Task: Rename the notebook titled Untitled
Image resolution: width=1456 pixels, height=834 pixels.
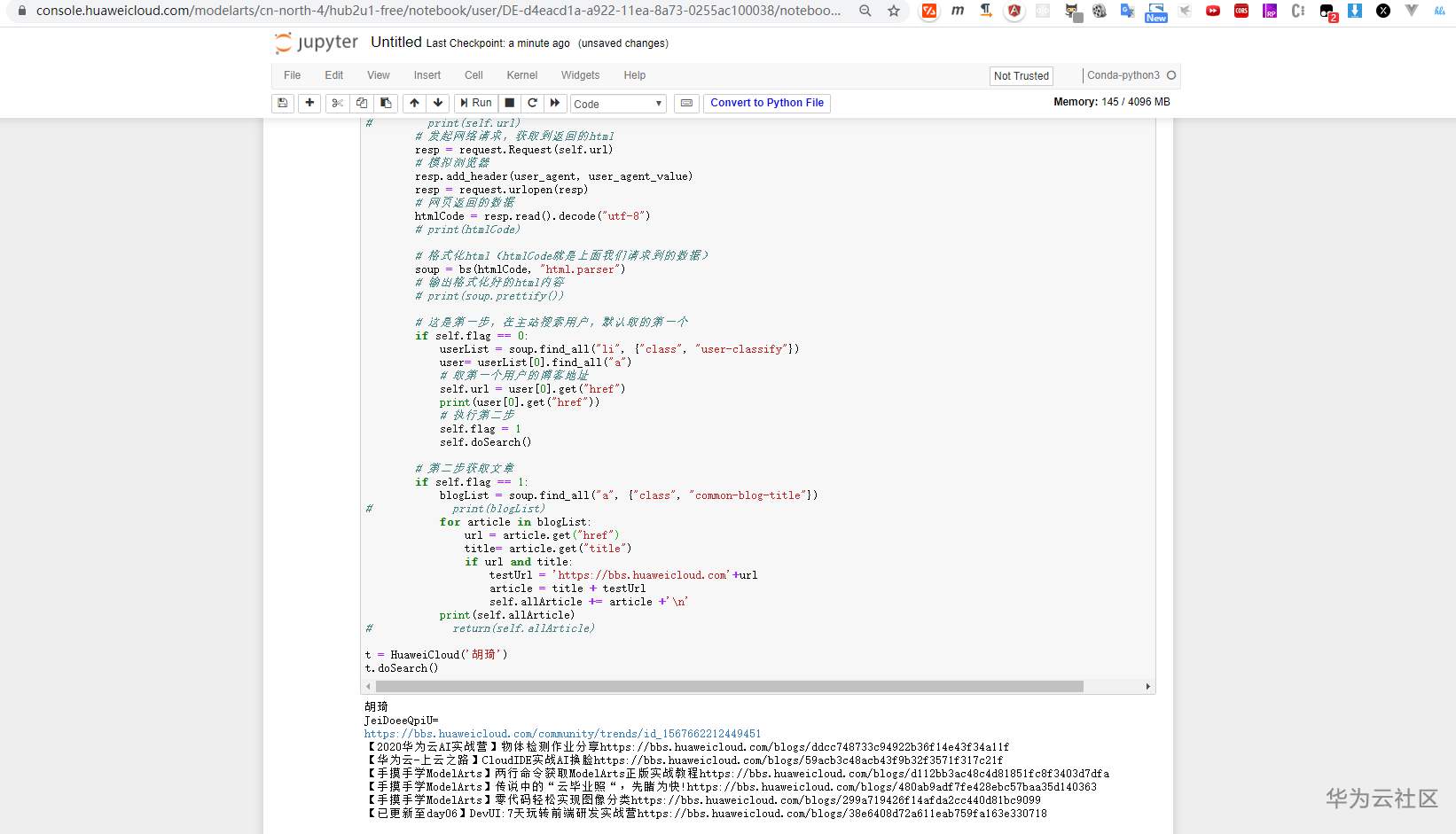Action: click(396, 42)
